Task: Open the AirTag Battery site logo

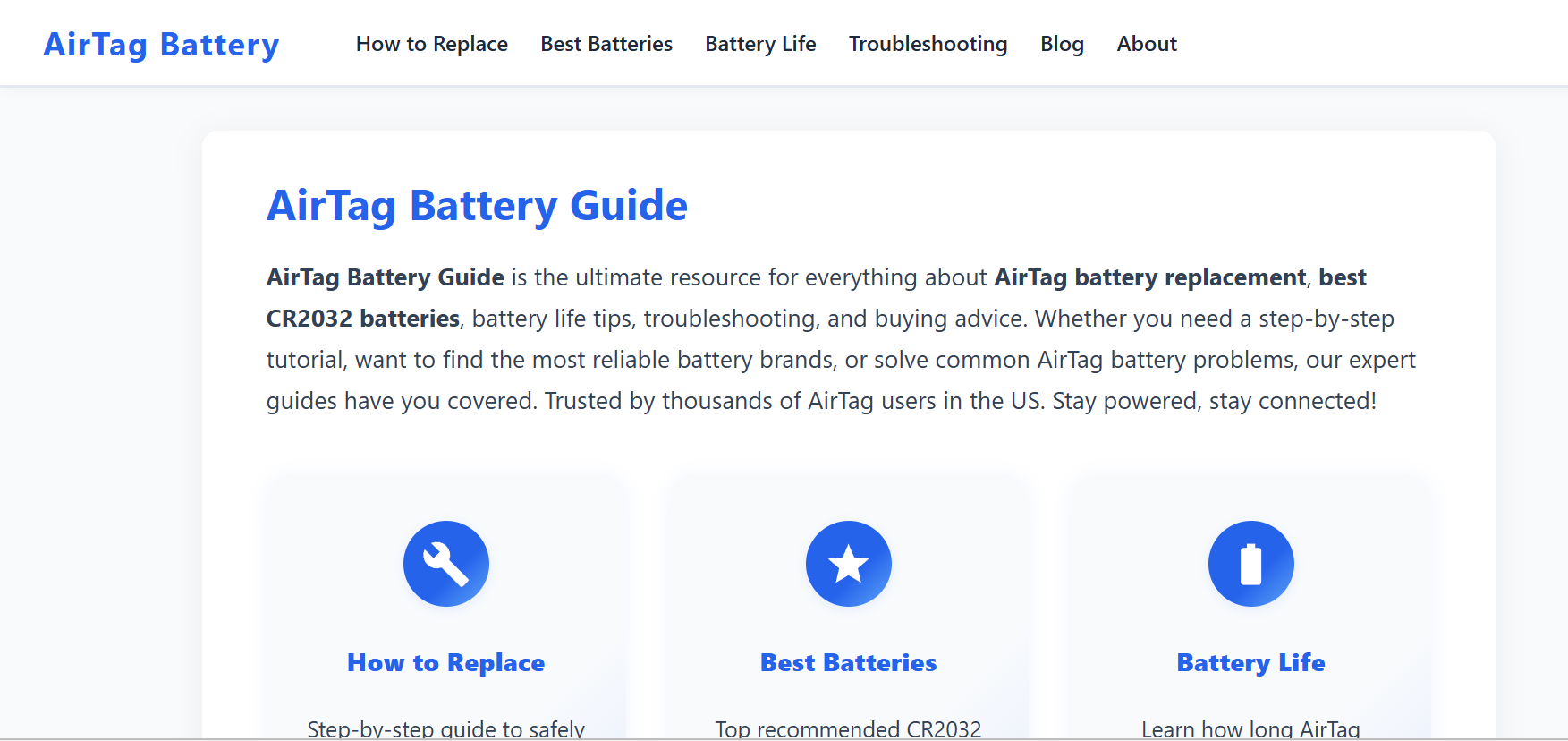Action: point(161,44)
